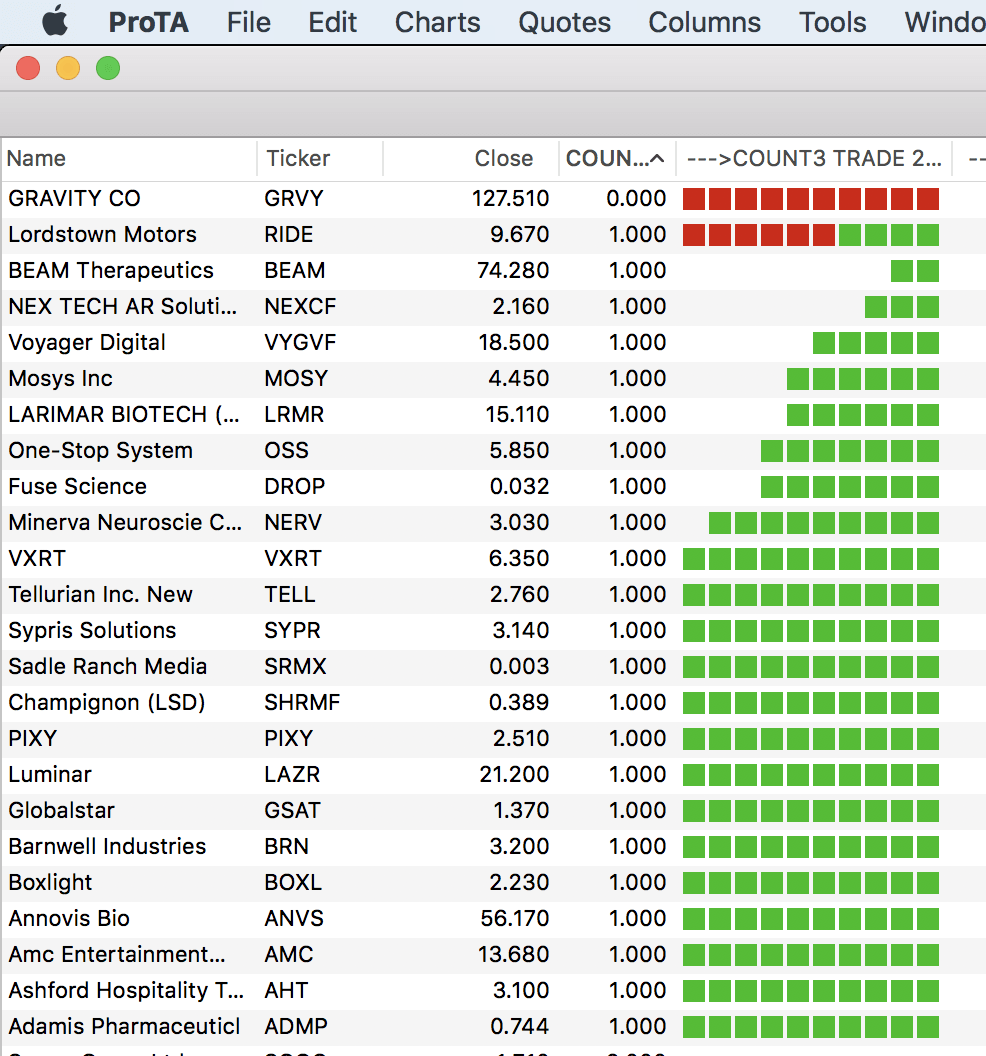986x1056 pixels.
Task: Select the Tellurian Inc. New name cell
Action: [x=100, y=595]
